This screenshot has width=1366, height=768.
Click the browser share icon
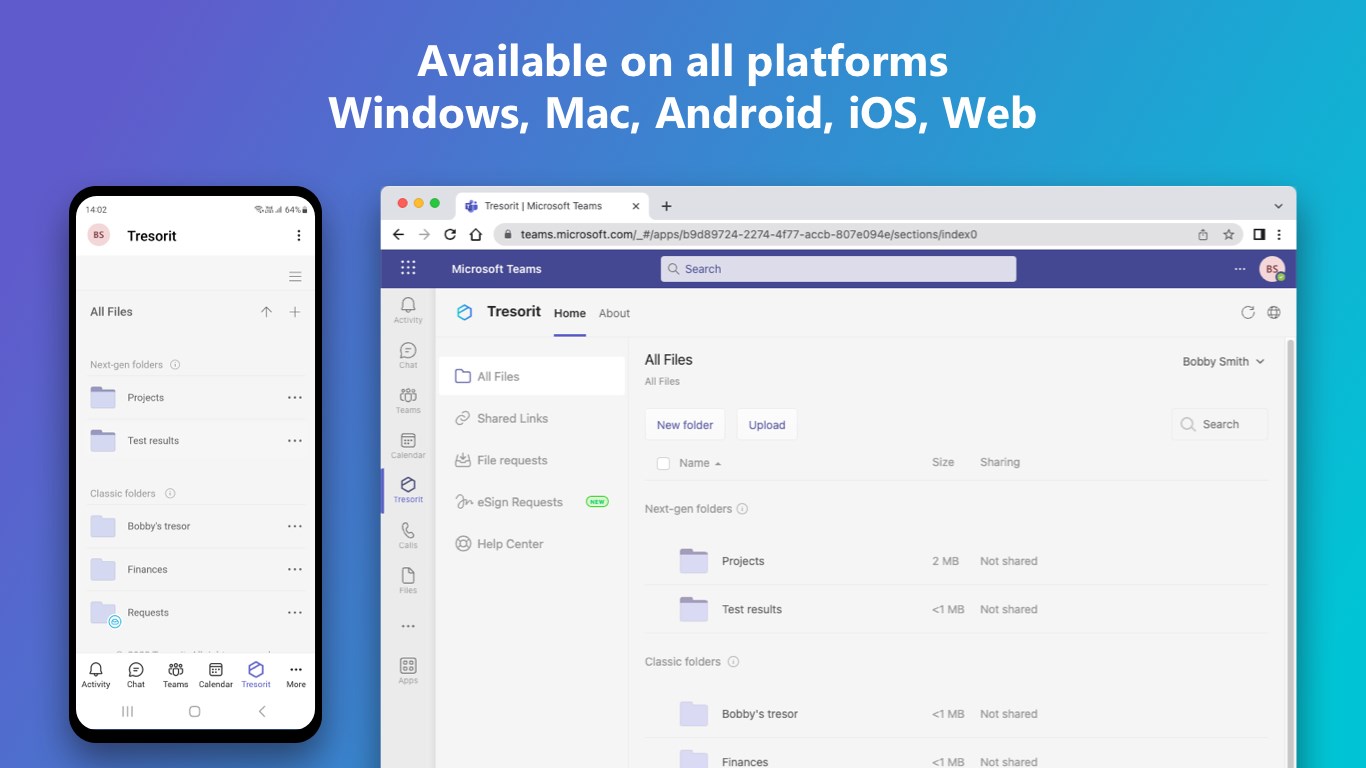tap(1203, 235)
